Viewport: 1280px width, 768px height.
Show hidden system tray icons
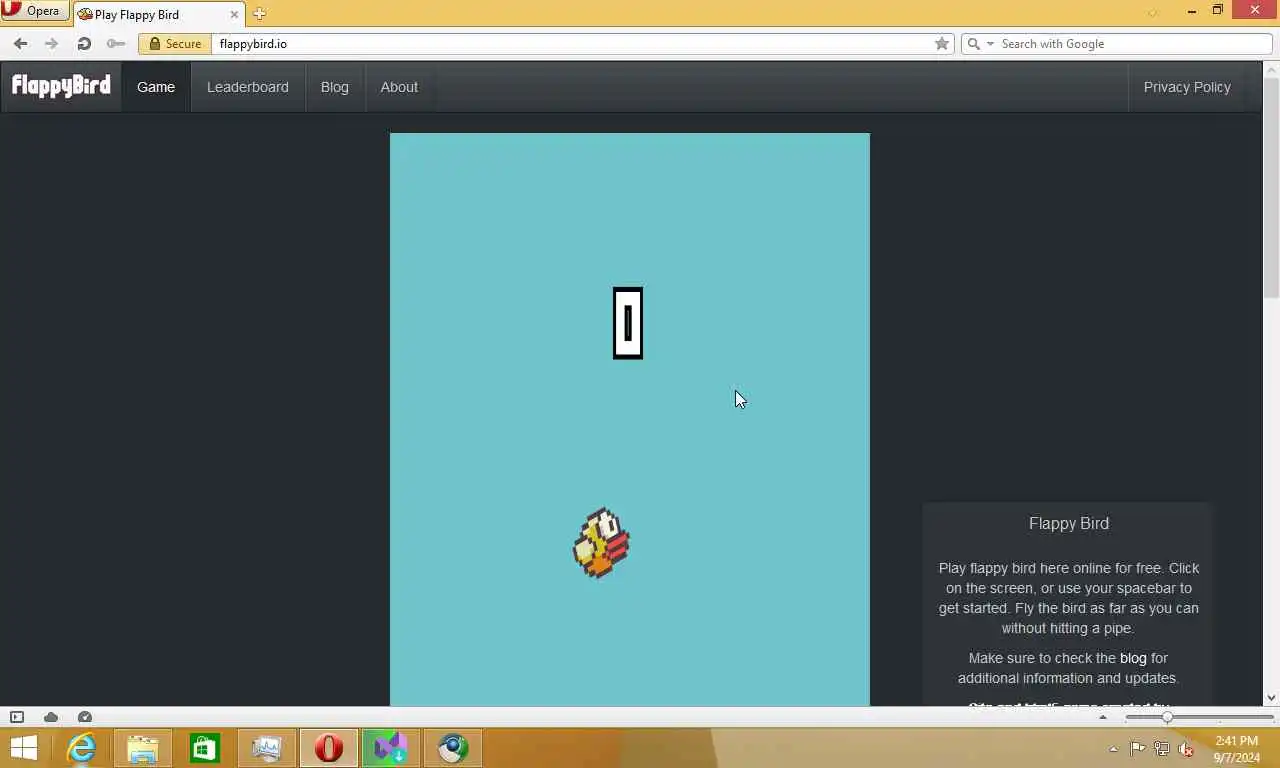pos(1113,749)
